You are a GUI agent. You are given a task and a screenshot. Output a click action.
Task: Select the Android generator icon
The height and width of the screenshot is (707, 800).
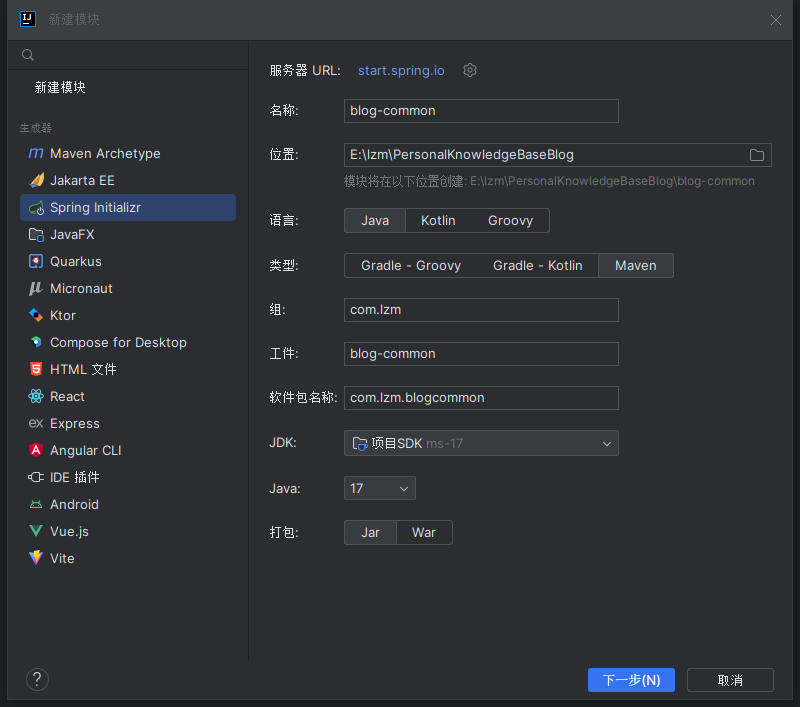coord(36,504)
